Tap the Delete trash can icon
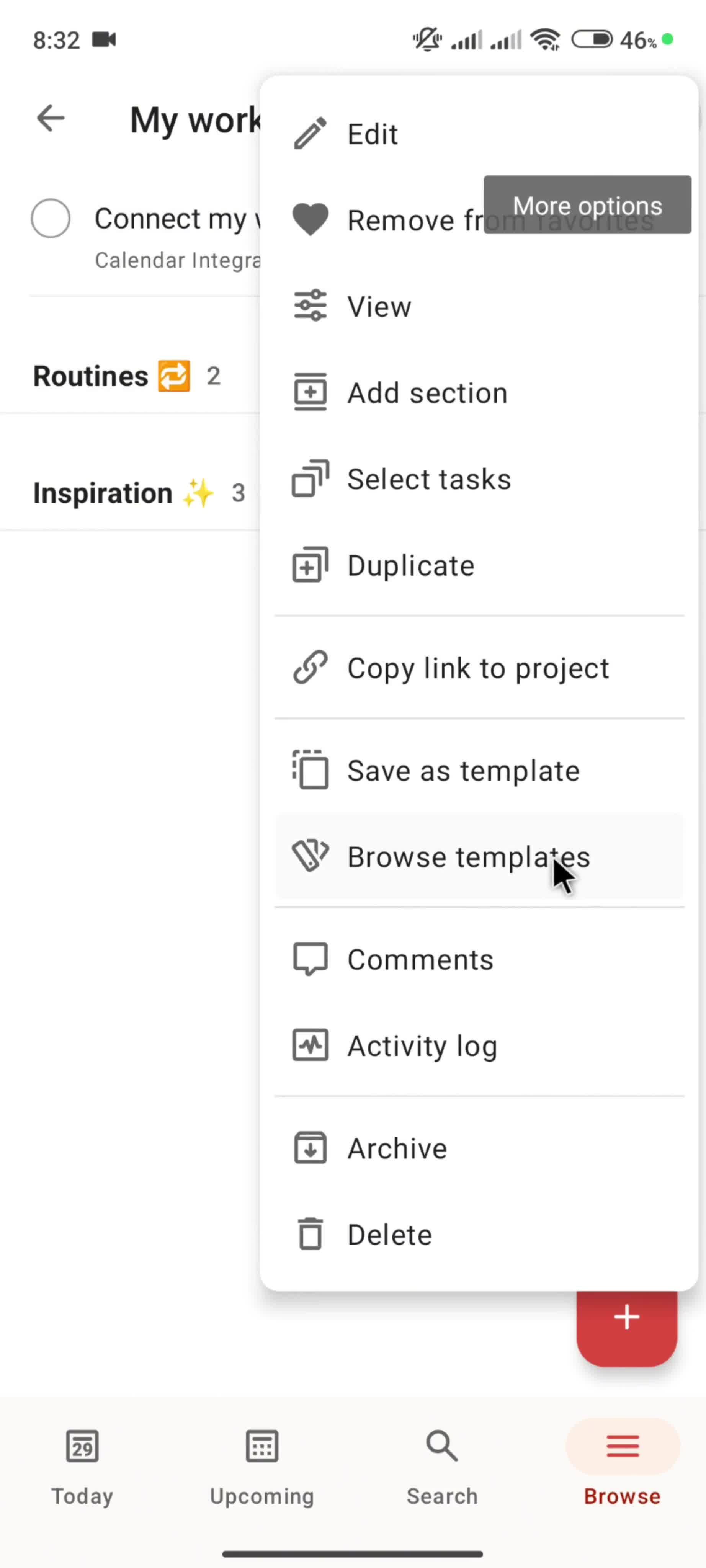 click(310, 1235)
